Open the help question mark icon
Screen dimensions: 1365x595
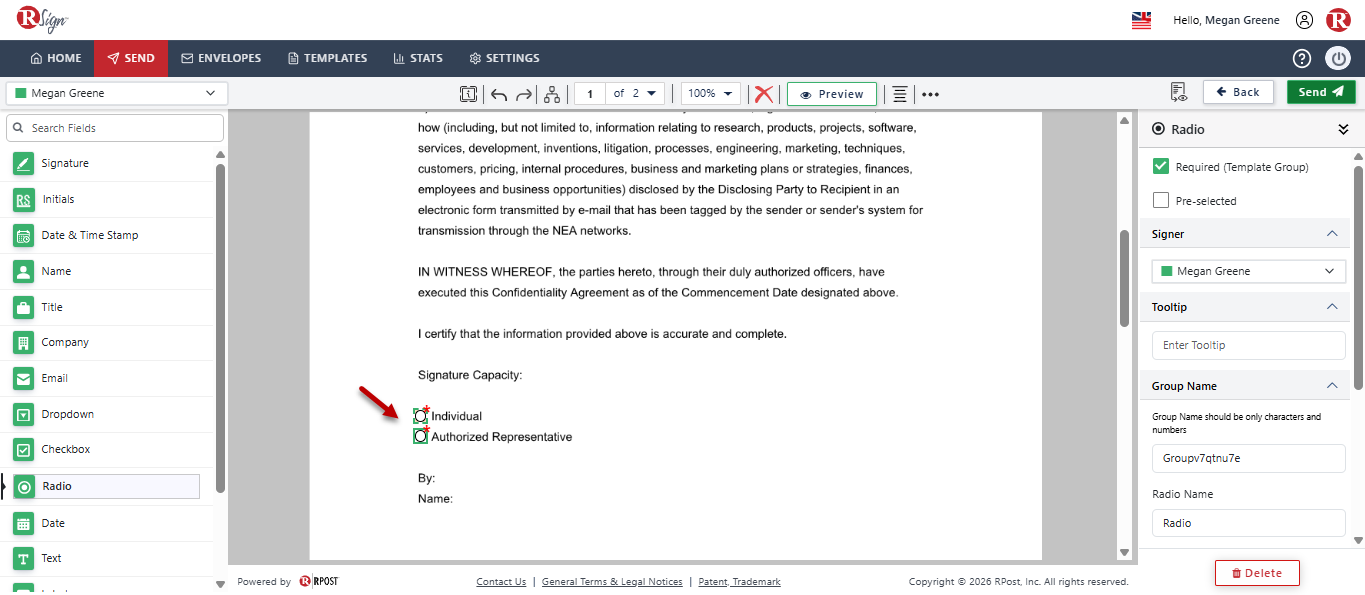coord(1302,58)
